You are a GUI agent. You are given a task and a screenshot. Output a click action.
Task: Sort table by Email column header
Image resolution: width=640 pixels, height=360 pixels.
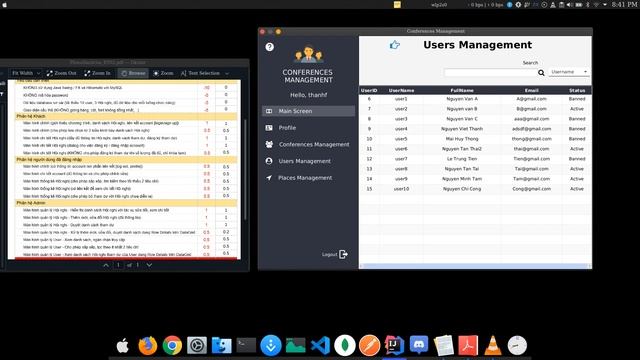531,90
